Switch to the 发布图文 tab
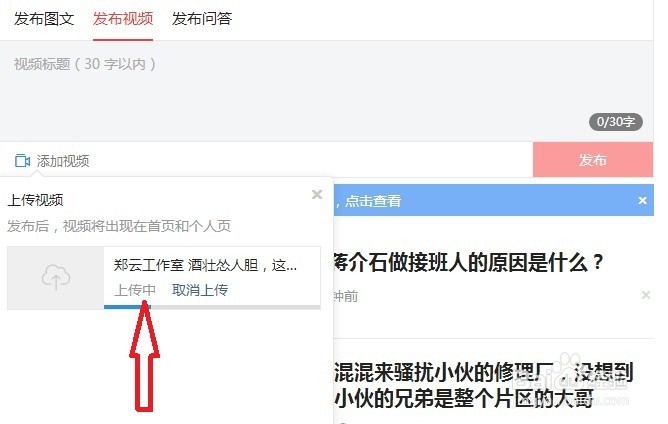The width and height of the screenshot is (668, 424). [44, 19]
